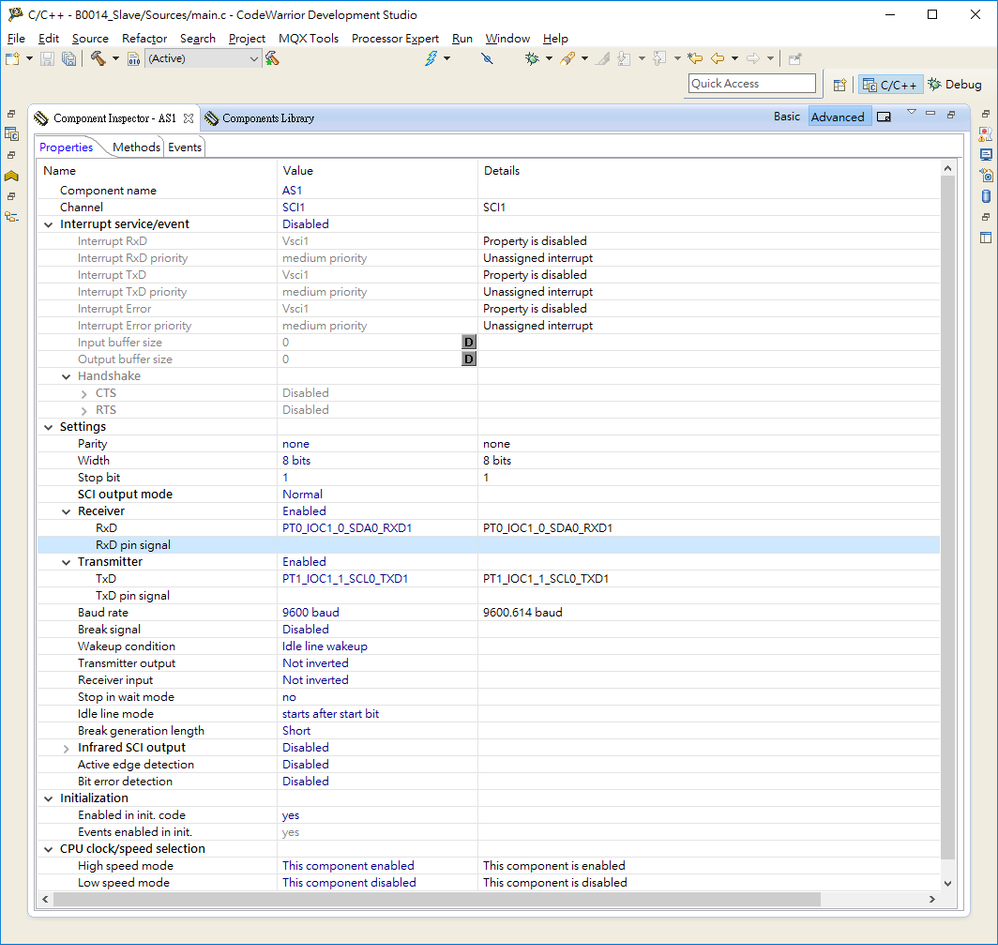Screen dimensions: 998x945
Task: Click the New file toolbar icon
Action: (12, 59)
